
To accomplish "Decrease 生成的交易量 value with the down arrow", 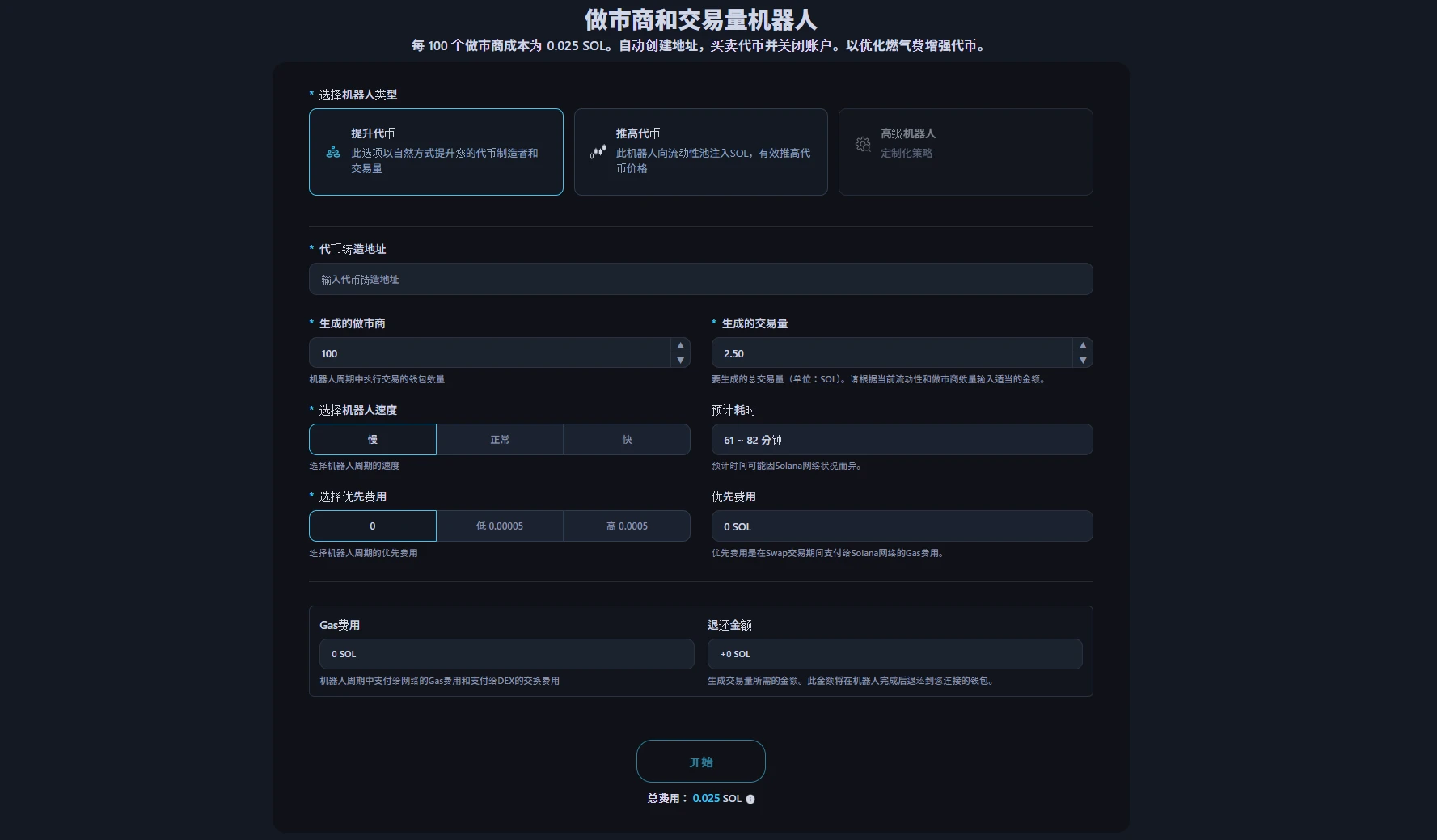I will [1083, 361].
